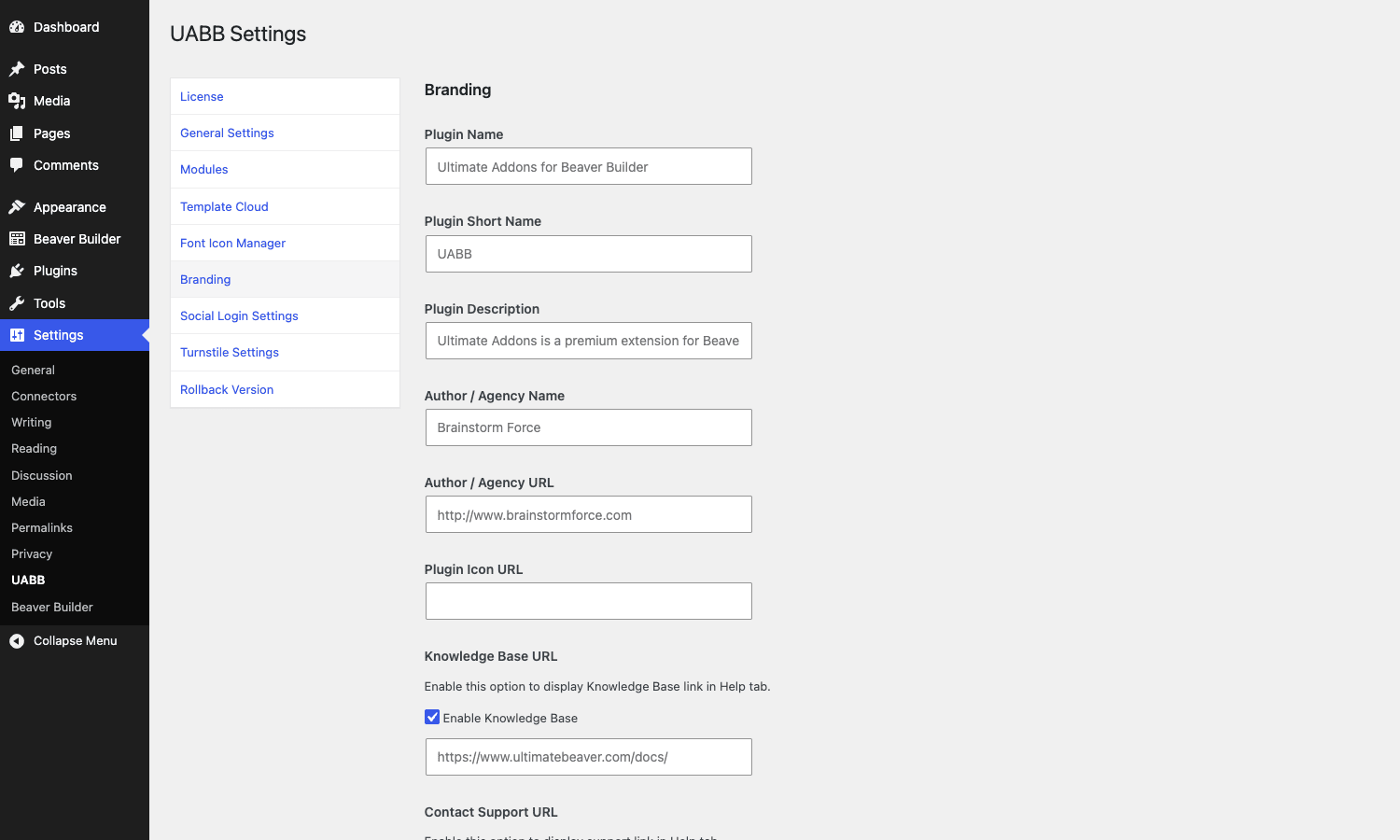Focus the empty Plugin Icon URL field
The image size is (1400, 840).
(588, 601)
